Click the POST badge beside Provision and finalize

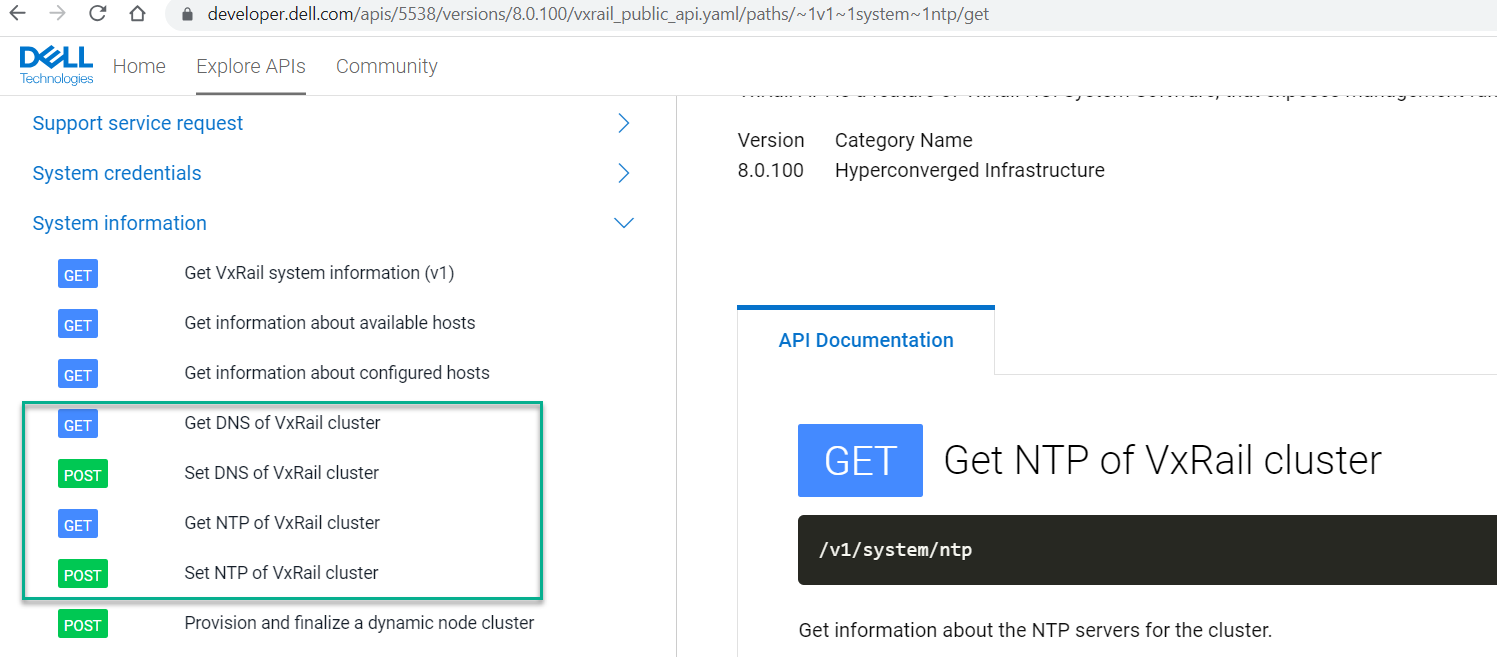(x=82, y=624)
